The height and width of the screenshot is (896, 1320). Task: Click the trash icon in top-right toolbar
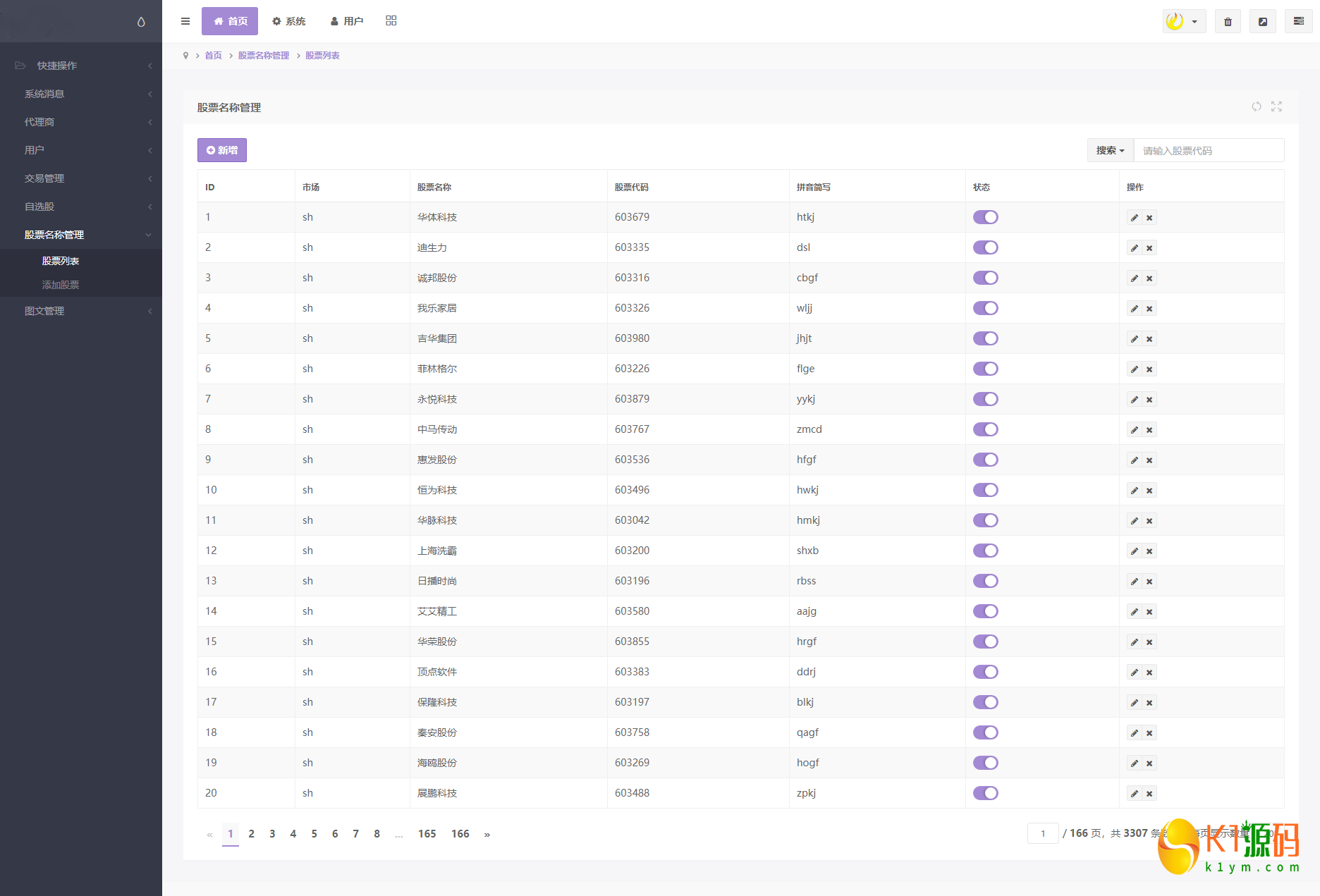1228,21
